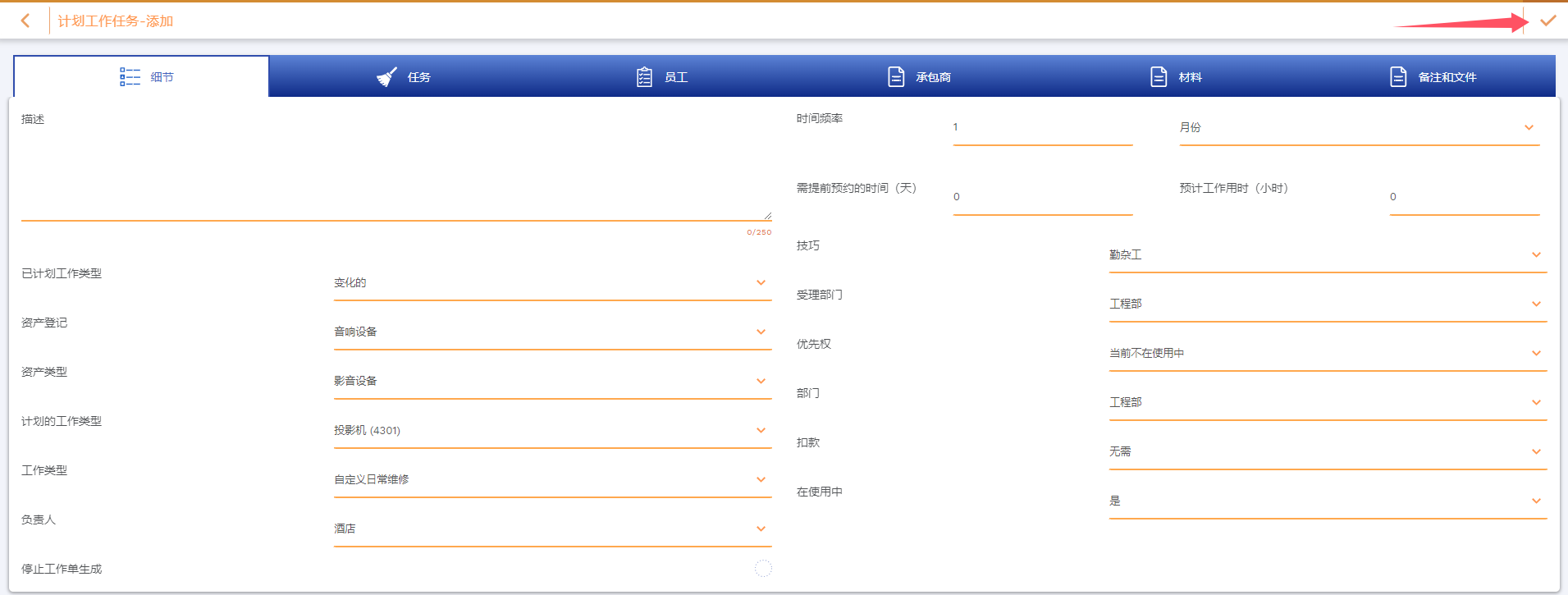Click the 时间频率 label
The height and width of the screenshot is (595, 1568).
tap(820, 118)
